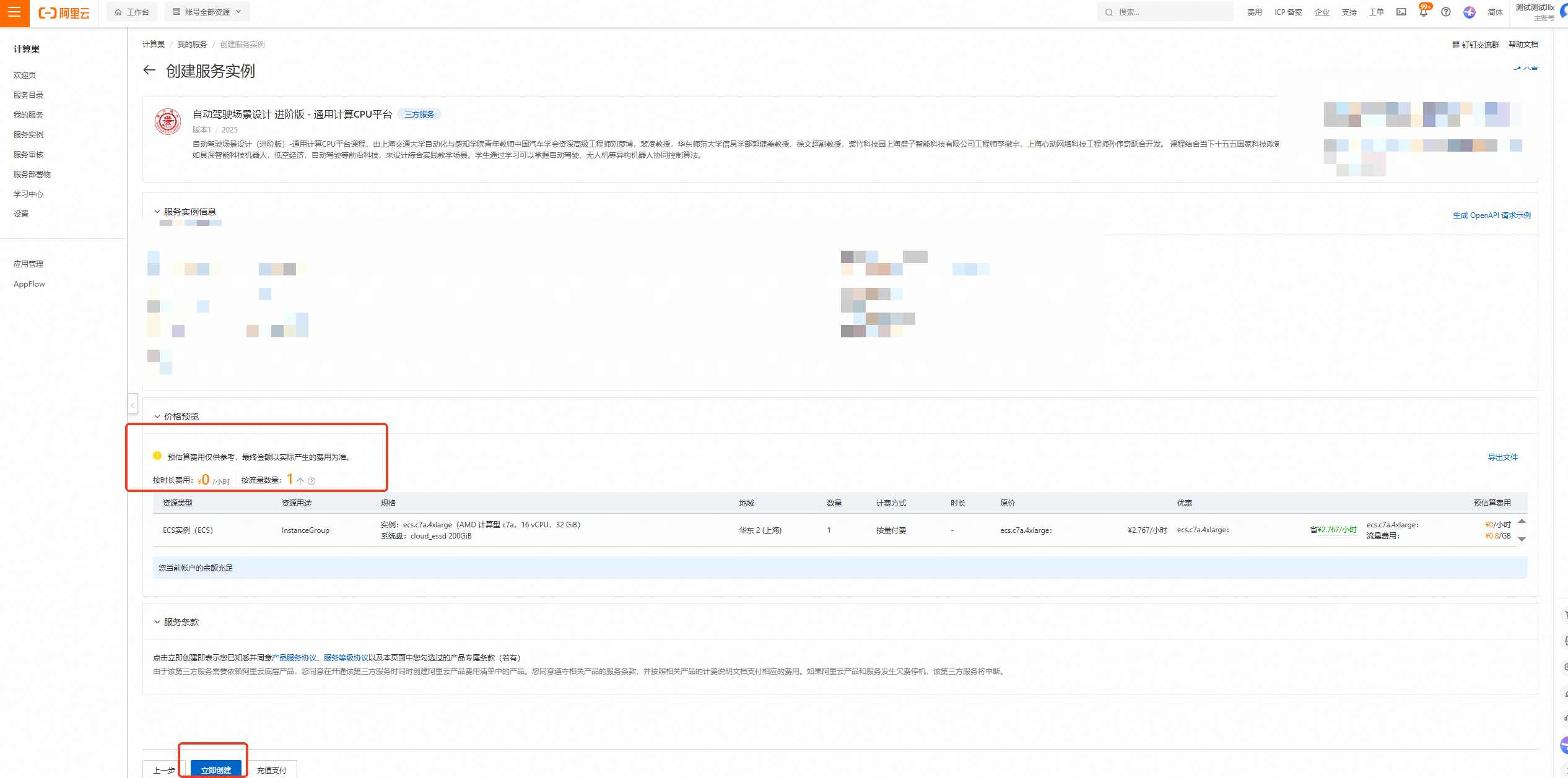Switch language via 简体
This screenshot has height=778, width=1568.
[1495, 12]
